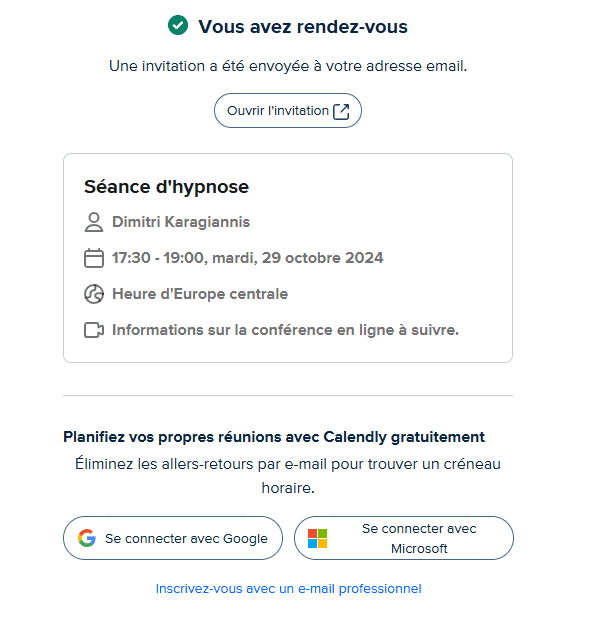Click the globe icon for time zone

[x=94, y=294]
